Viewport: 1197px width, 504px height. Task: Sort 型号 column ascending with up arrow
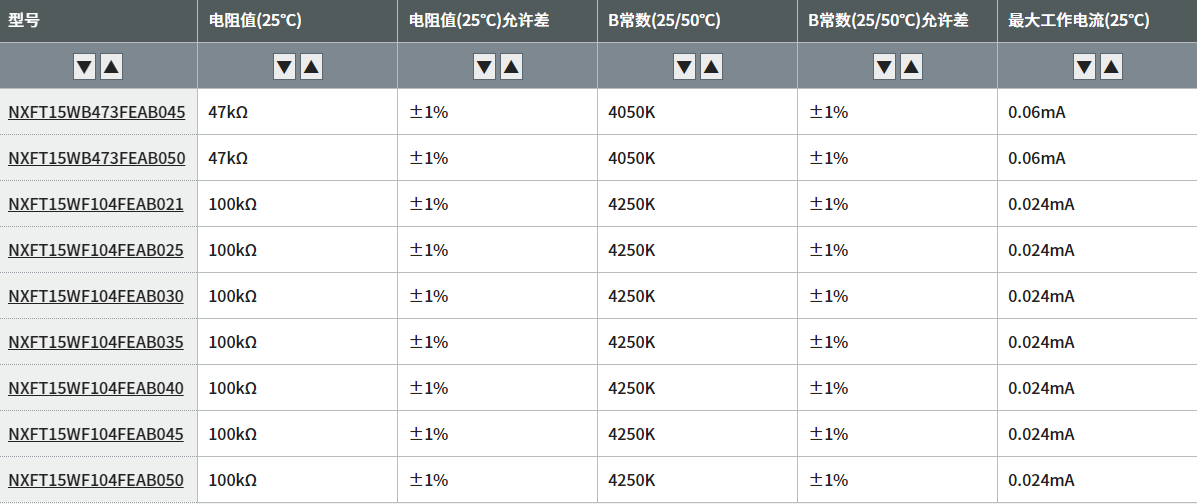click(x=111, y=66)
